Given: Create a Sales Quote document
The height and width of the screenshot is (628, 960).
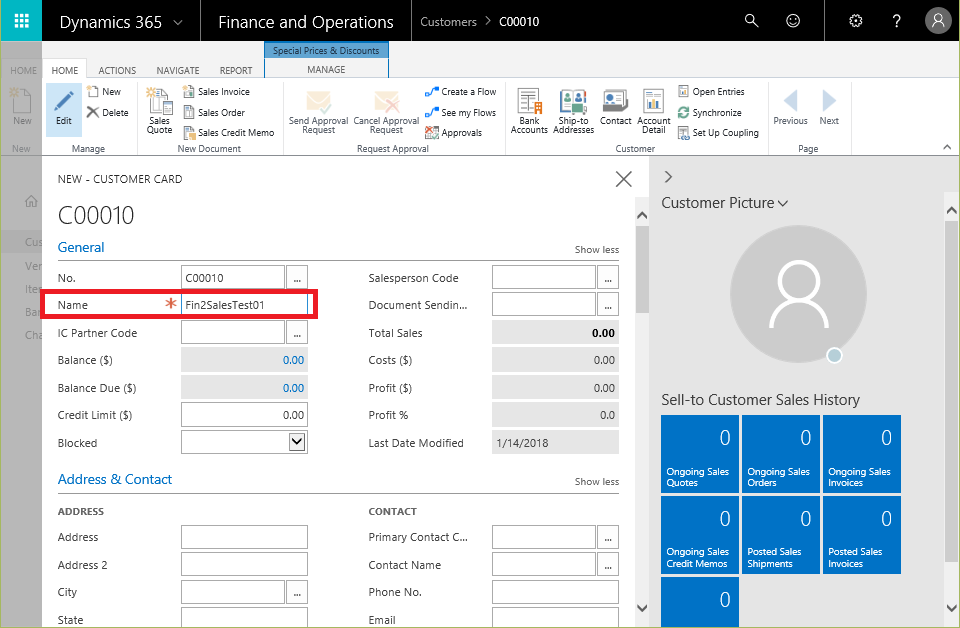Looking at the screenshot, I should click(159, 110).
